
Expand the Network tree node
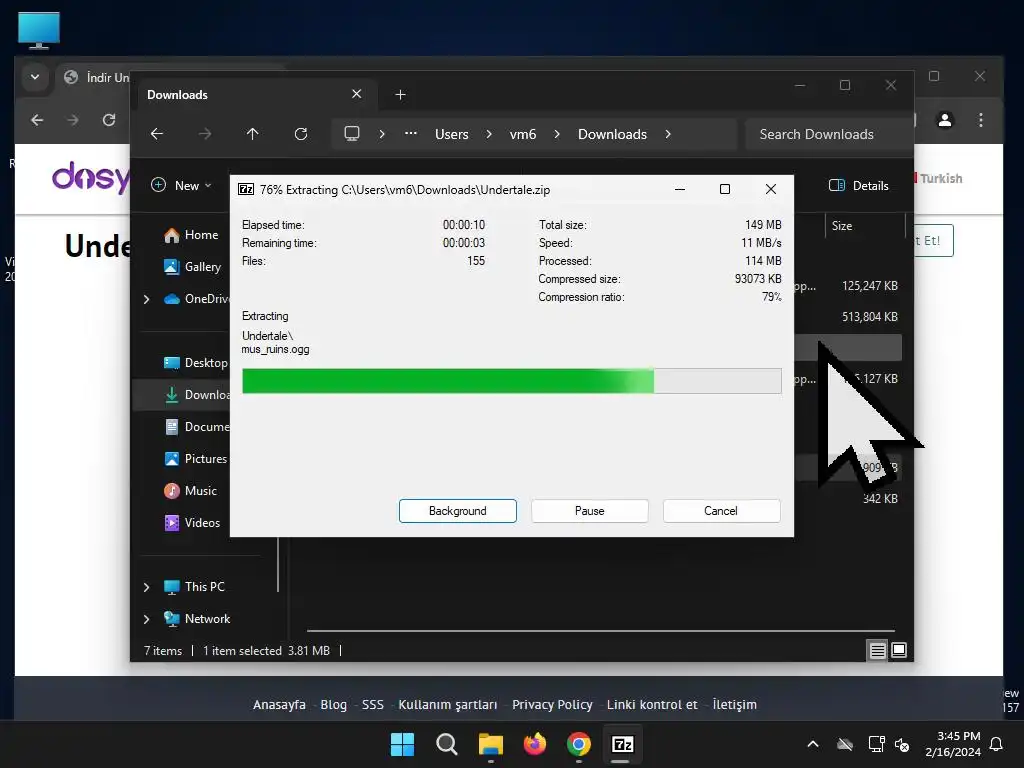pyautogui.click(x=146, y=619)
